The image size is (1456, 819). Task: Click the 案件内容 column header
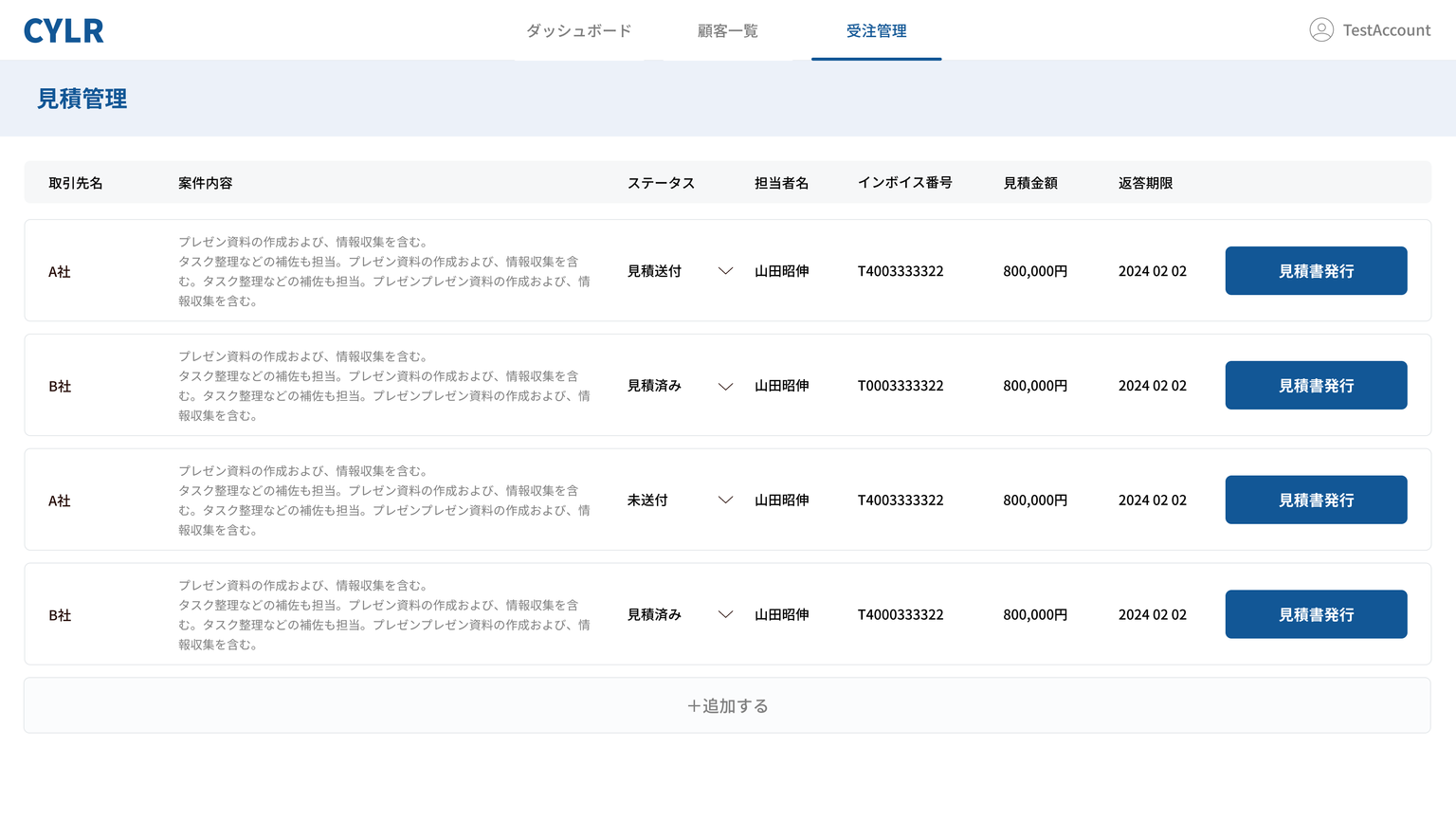coord(205,183)
